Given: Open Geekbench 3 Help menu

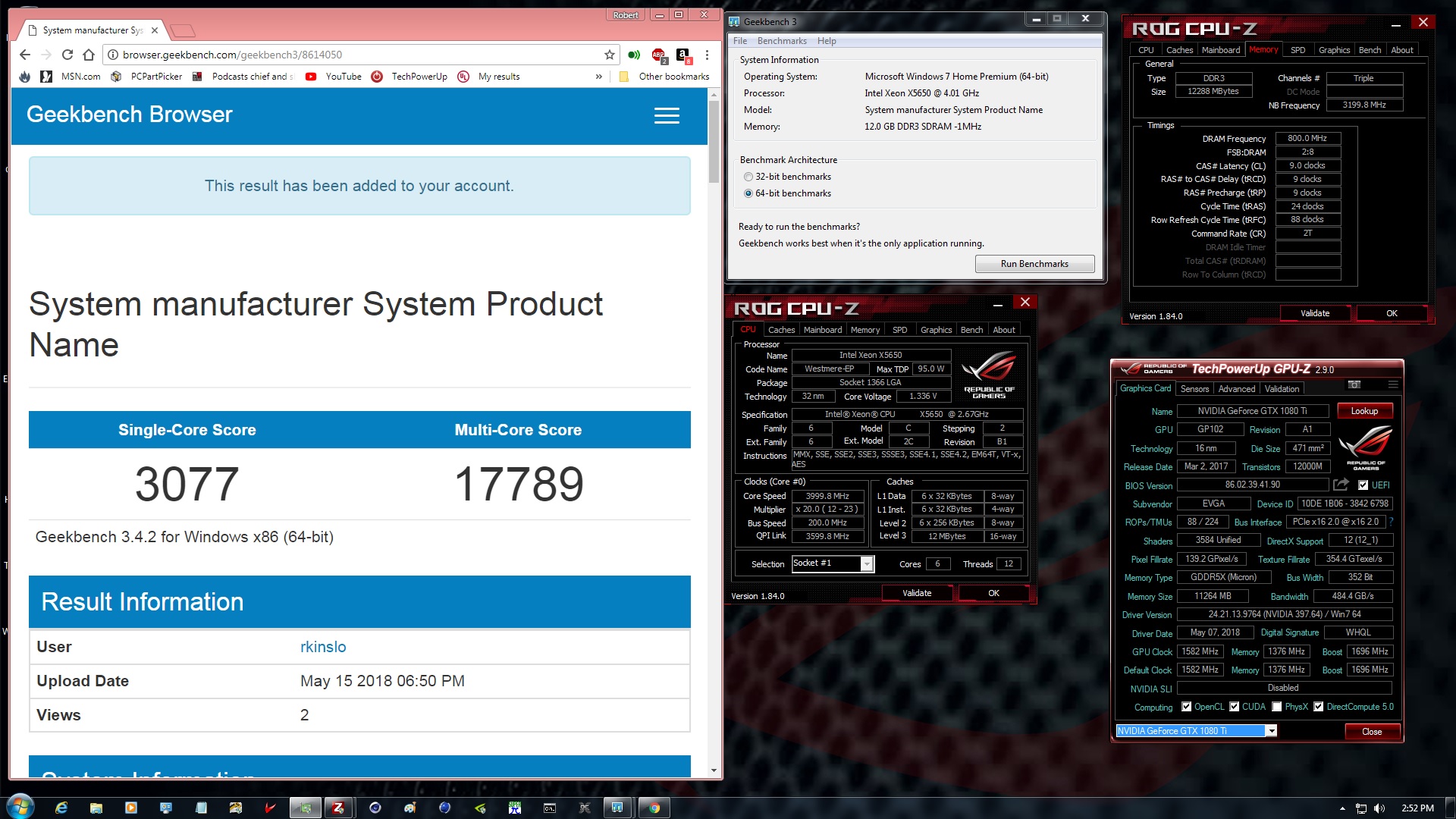Looking at the screenshot, I should click(x=827, y=41).
